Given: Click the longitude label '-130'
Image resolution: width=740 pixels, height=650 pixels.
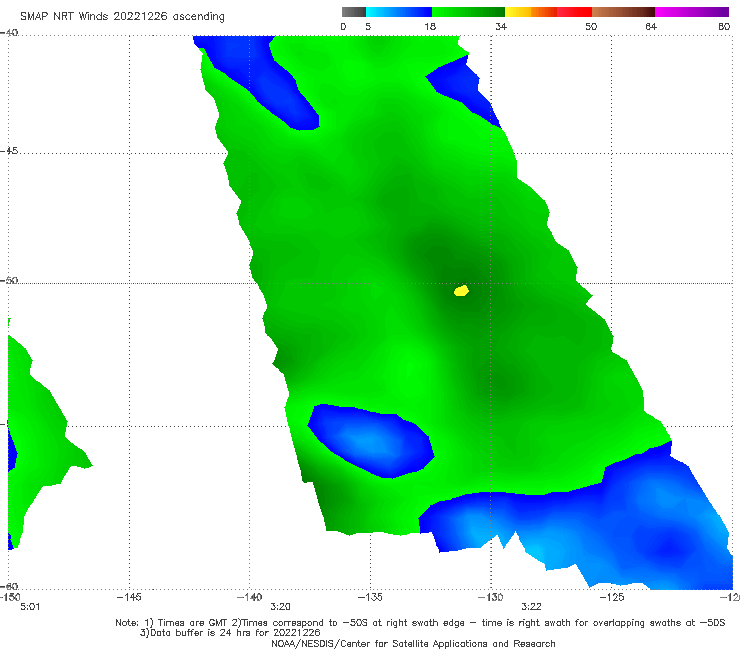Looking at the screenshot, I should click(x=491, y=597).
